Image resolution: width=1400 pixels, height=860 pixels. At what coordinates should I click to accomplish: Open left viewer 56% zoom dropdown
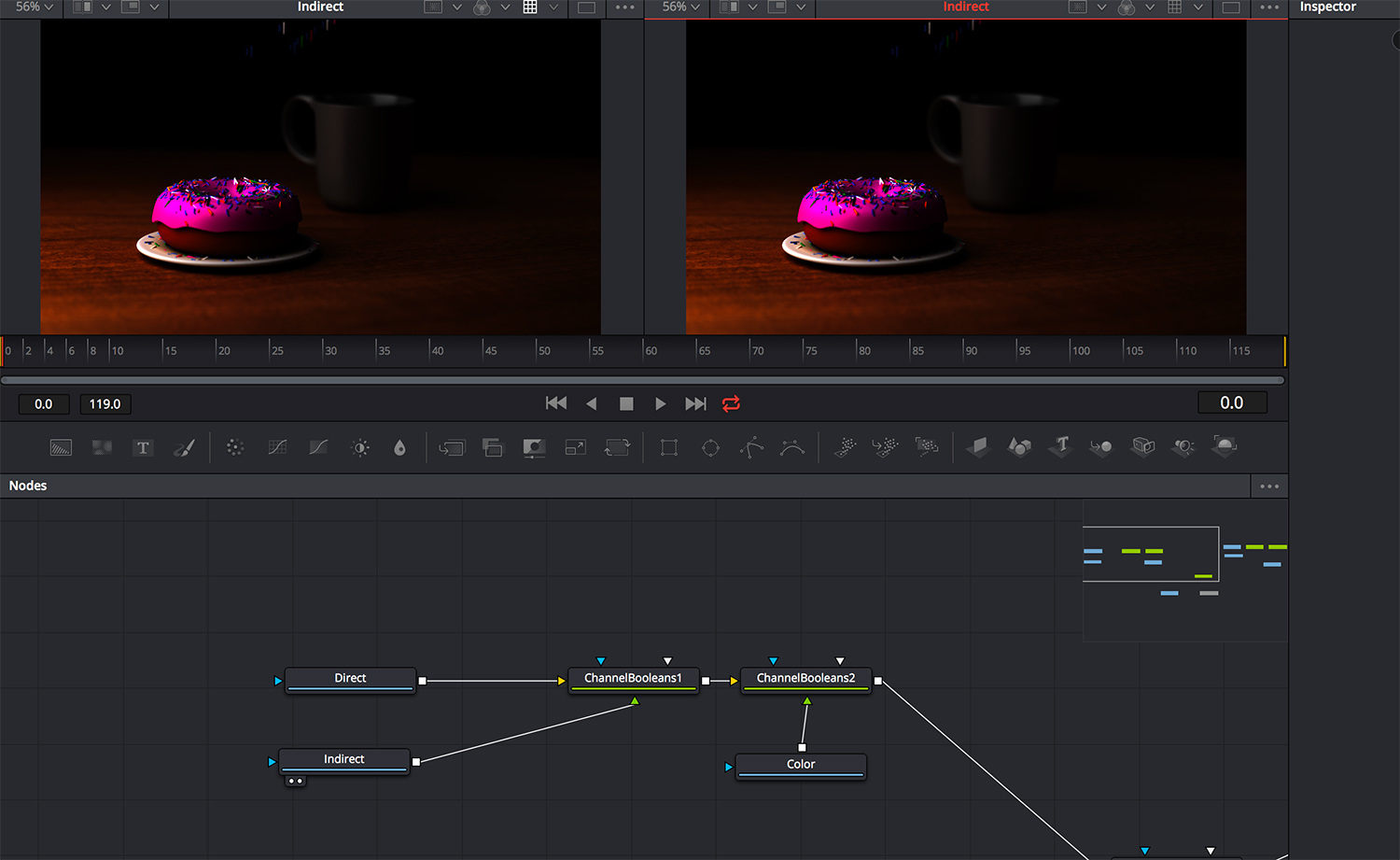[x=34, y=7]
